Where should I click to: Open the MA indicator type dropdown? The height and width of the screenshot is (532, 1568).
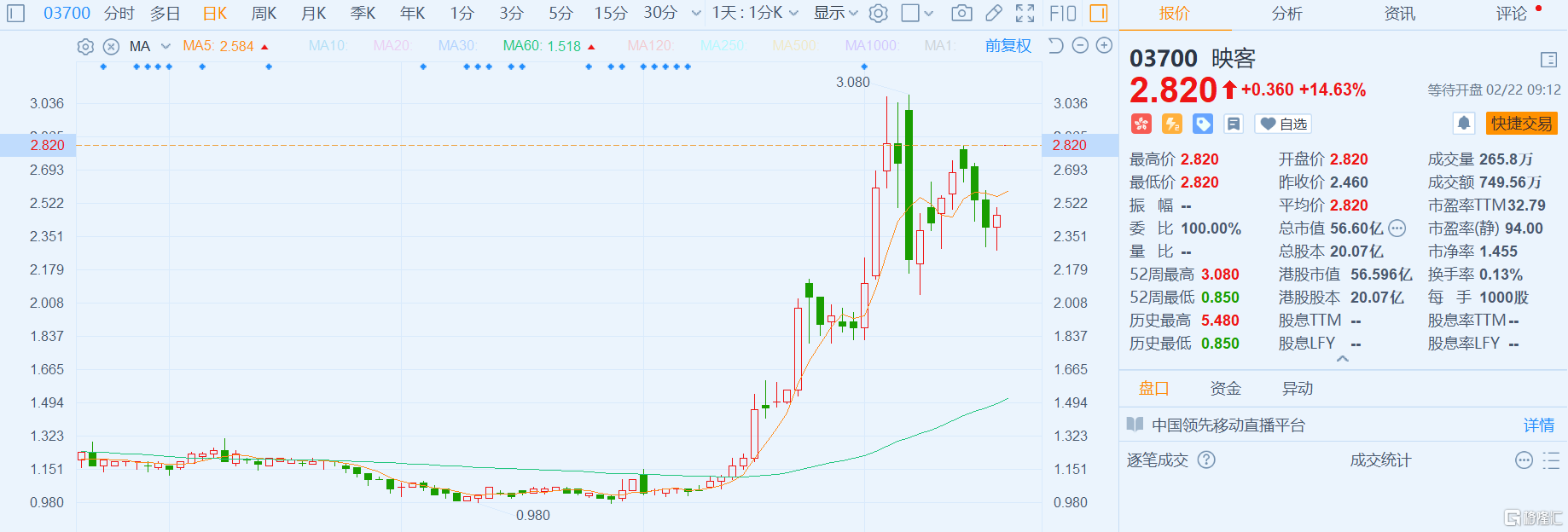click(x=166, y=46)
